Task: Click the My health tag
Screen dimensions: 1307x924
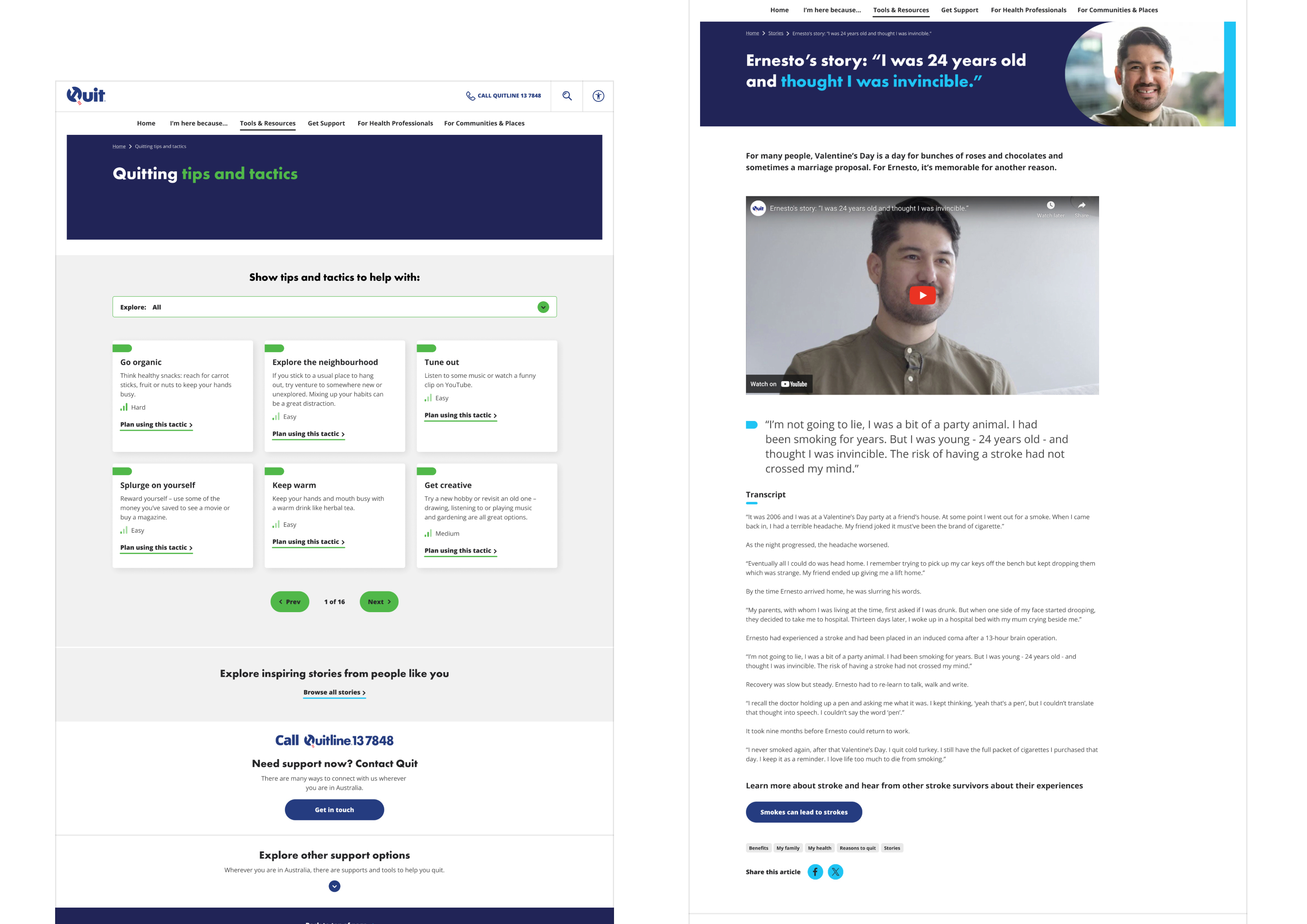Action: [819, 848]
